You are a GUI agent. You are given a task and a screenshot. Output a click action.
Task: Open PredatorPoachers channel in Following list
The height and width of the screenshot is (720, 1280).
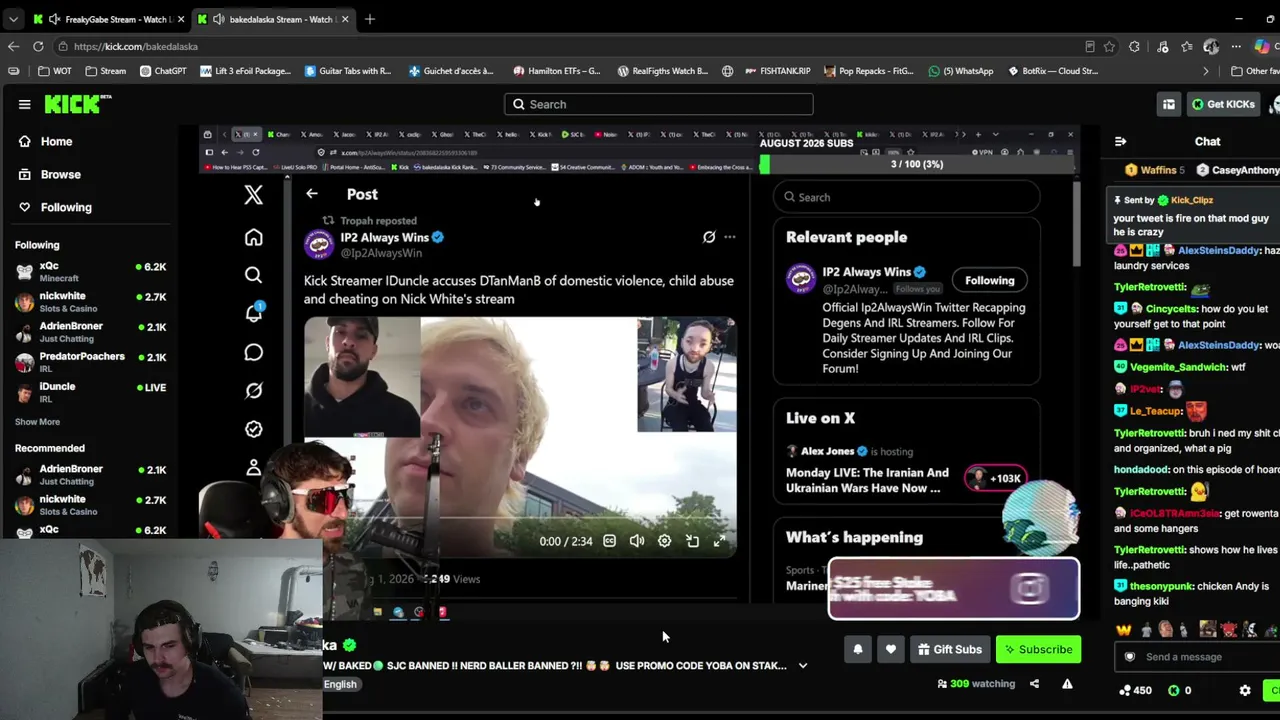[x=90, y=361]
